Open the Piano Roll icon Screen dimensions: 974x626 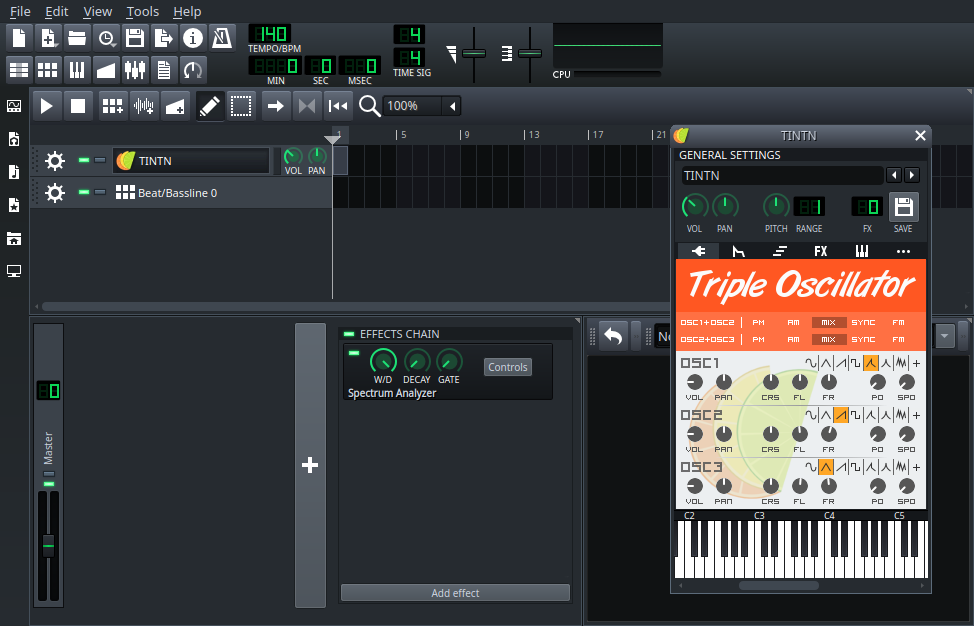click(x=77, y=70)
